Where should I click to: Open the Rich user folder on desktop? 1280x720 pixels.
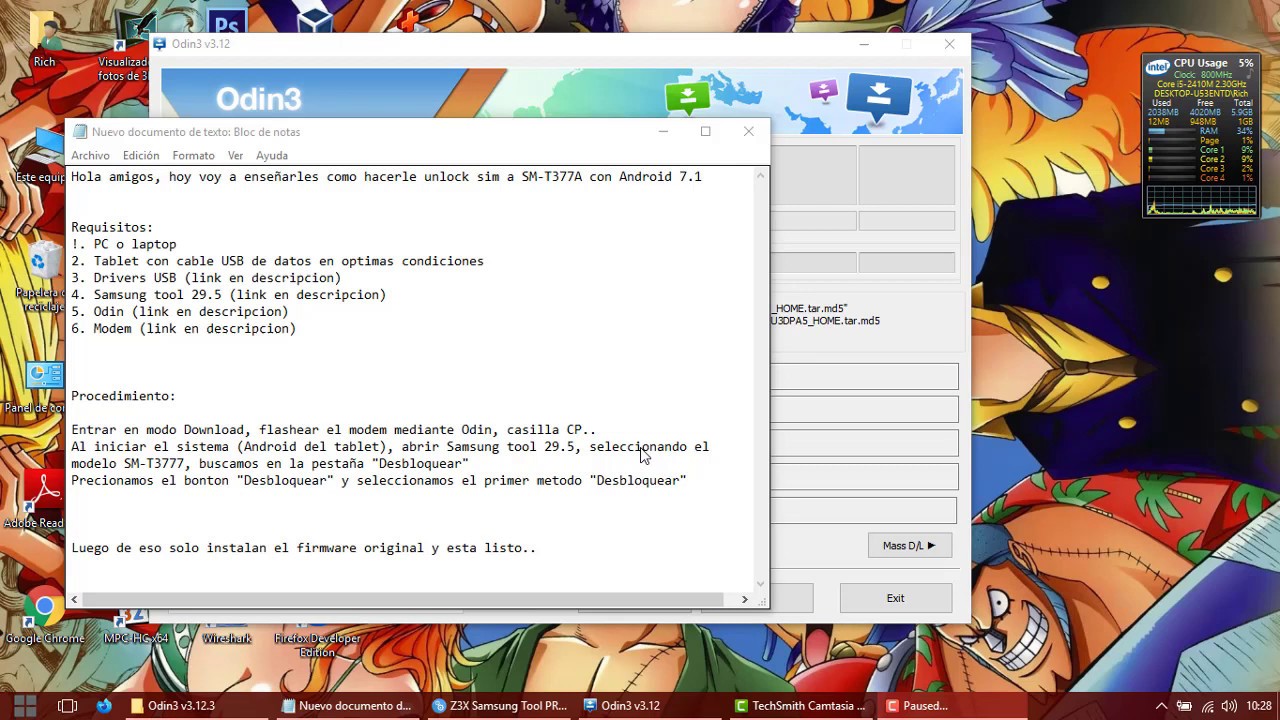point(44,40)
